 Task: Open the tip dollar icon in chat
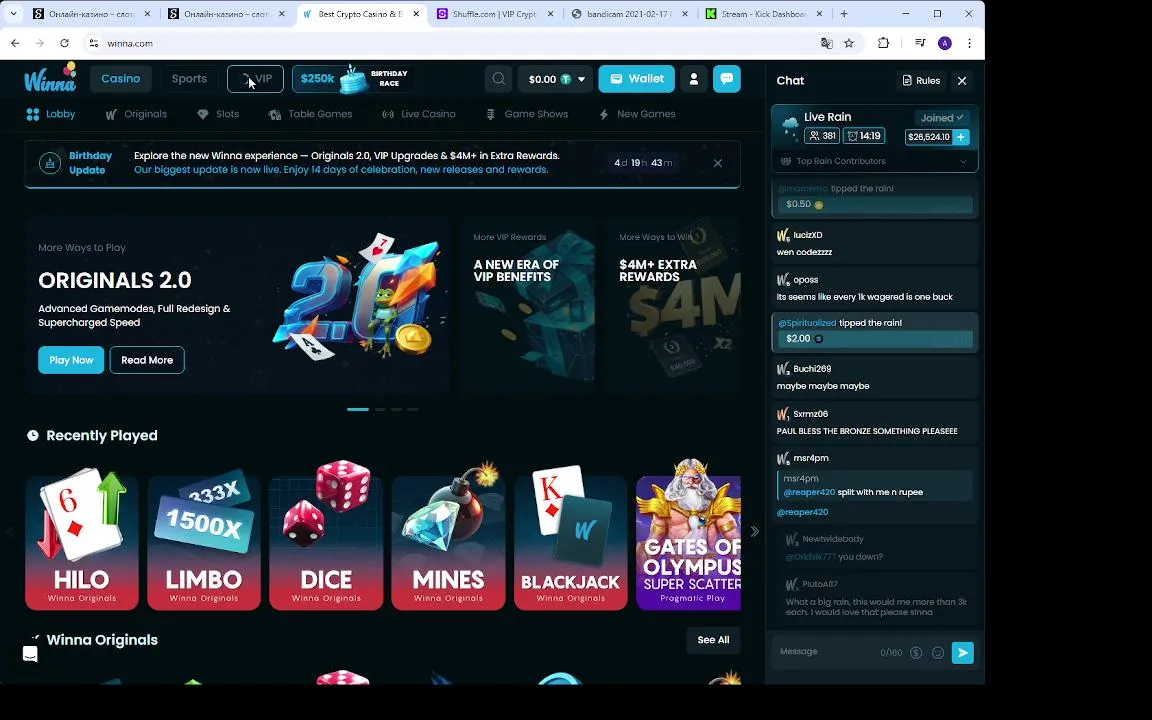[916, 652]
